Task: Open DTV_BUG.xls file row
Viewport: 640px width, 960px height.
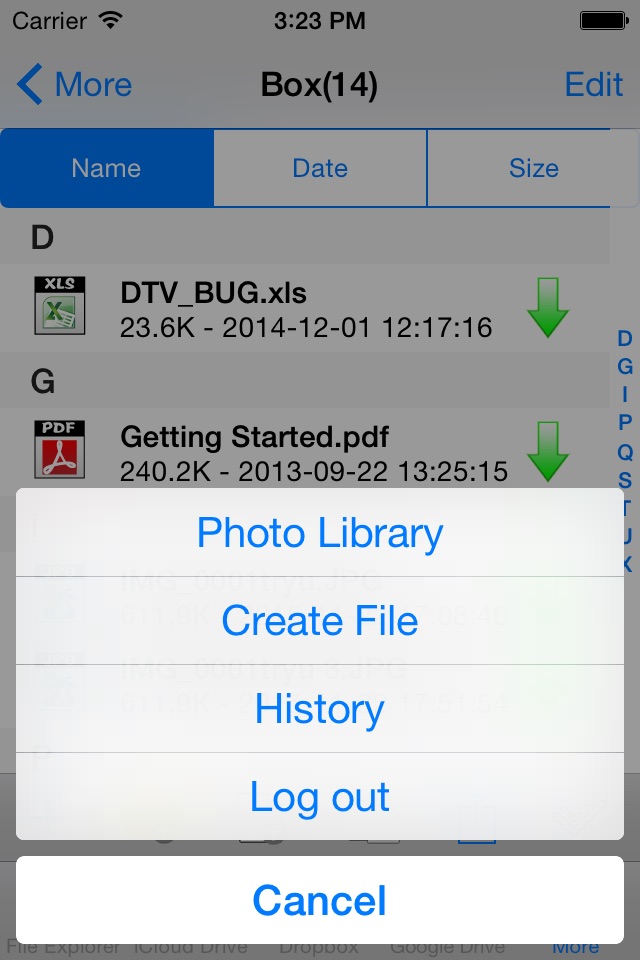Action: pyautogui.click(x=304, y=308)
